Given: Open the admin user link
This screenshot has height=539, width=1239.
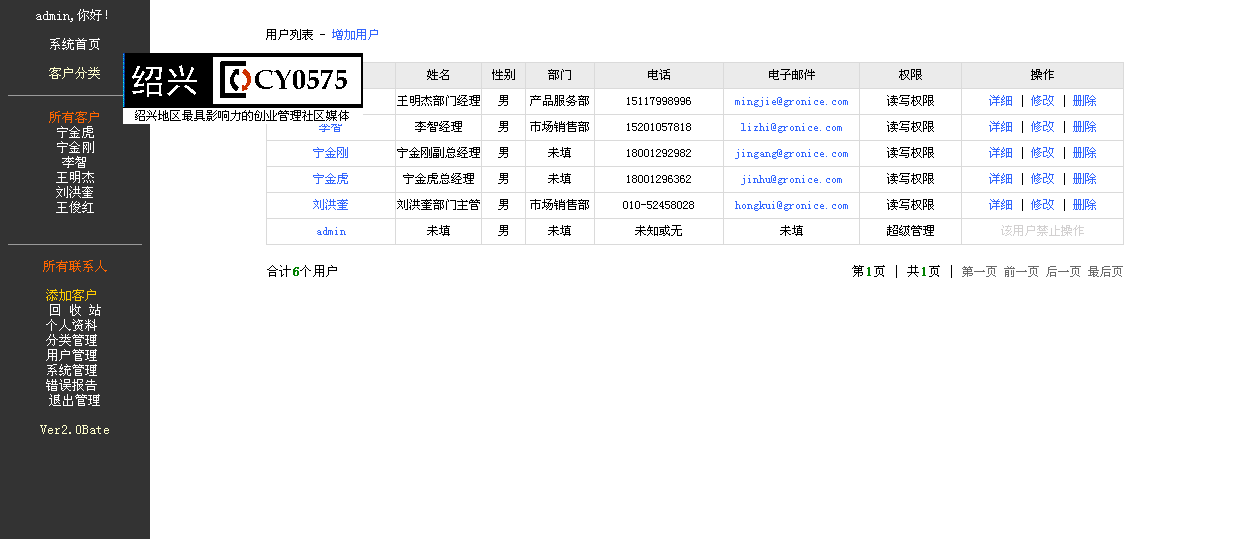Looking at the screenshot, I should pyautogui.click(x=331, y=231).
